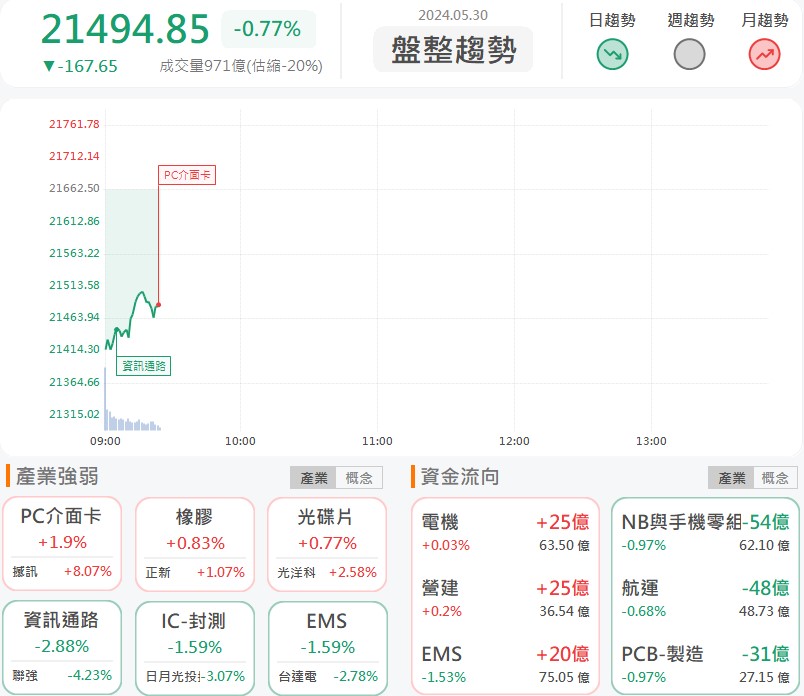The image size is (804, 696).
Task: Open the 光碟片 industry card
Action: (x=327, y=544)
